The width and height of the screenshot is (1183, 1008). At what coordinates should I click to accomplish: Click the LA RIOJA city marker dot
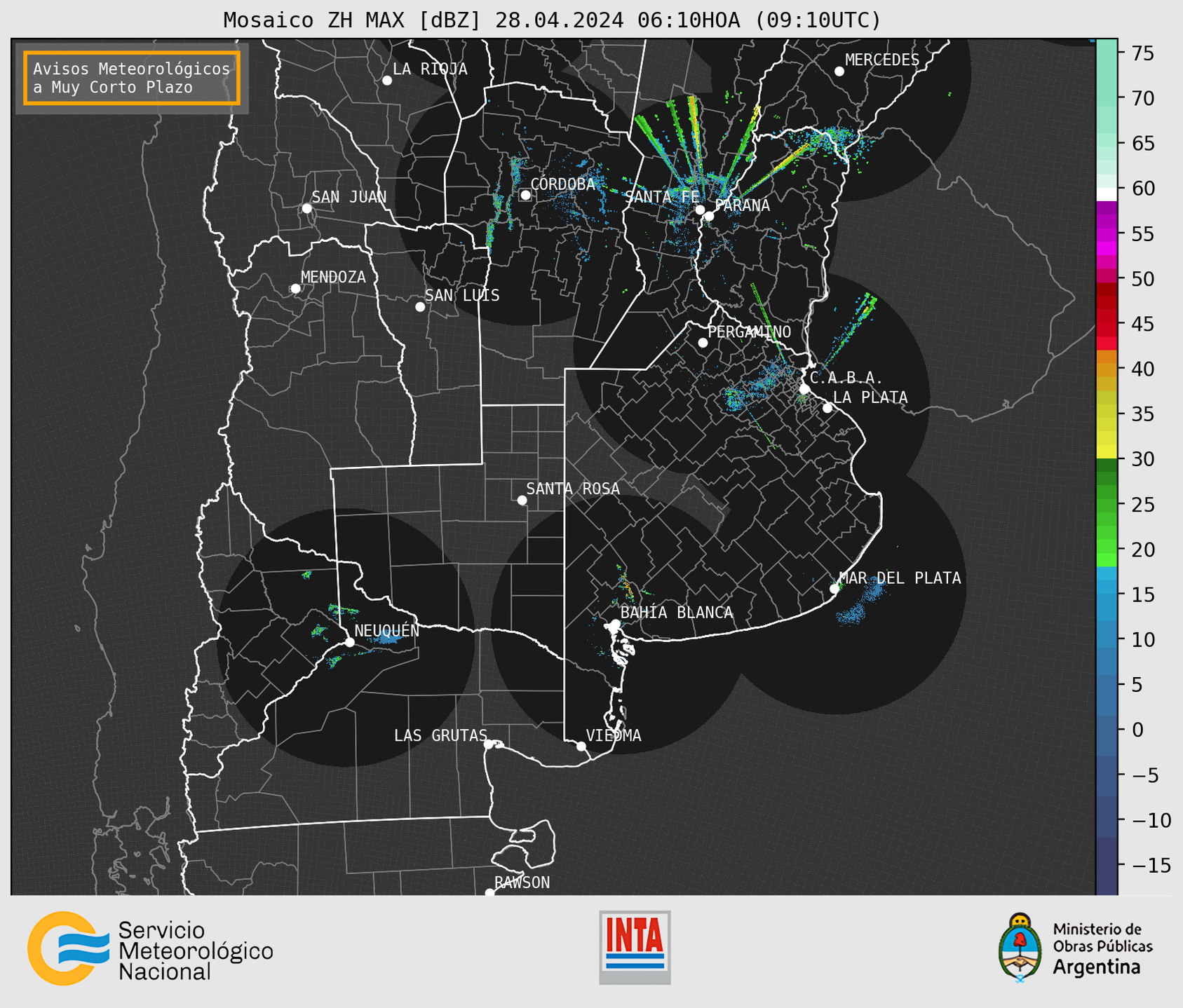tap(387, 81)
